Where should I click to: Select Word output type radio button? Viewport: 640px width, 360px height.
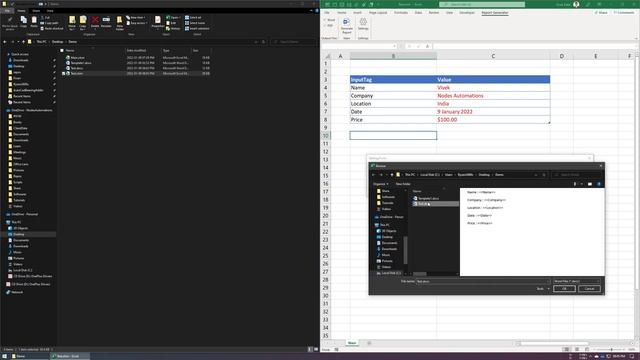click(329, 20)
